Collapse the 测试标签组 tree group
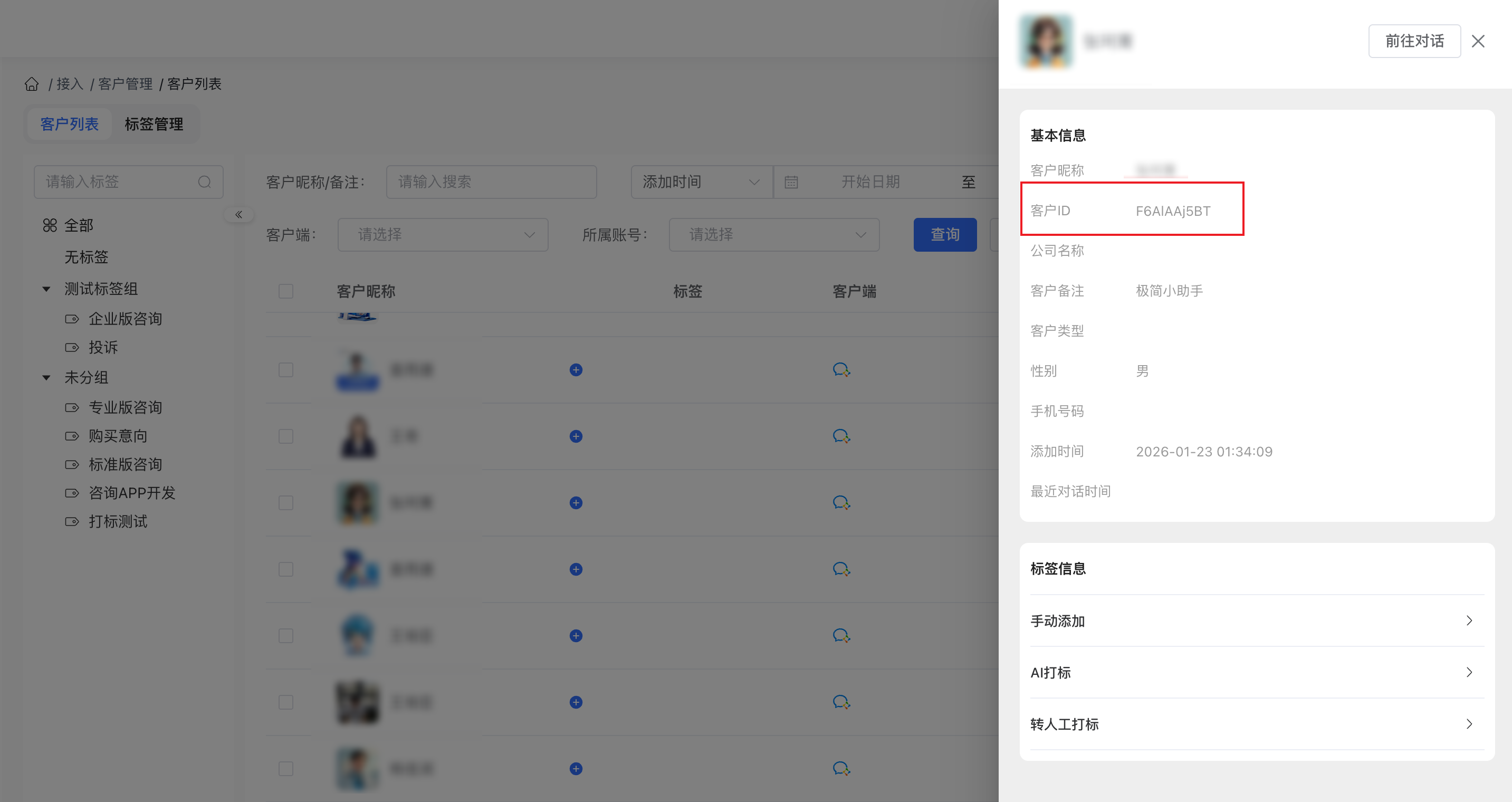 (46, 289)
